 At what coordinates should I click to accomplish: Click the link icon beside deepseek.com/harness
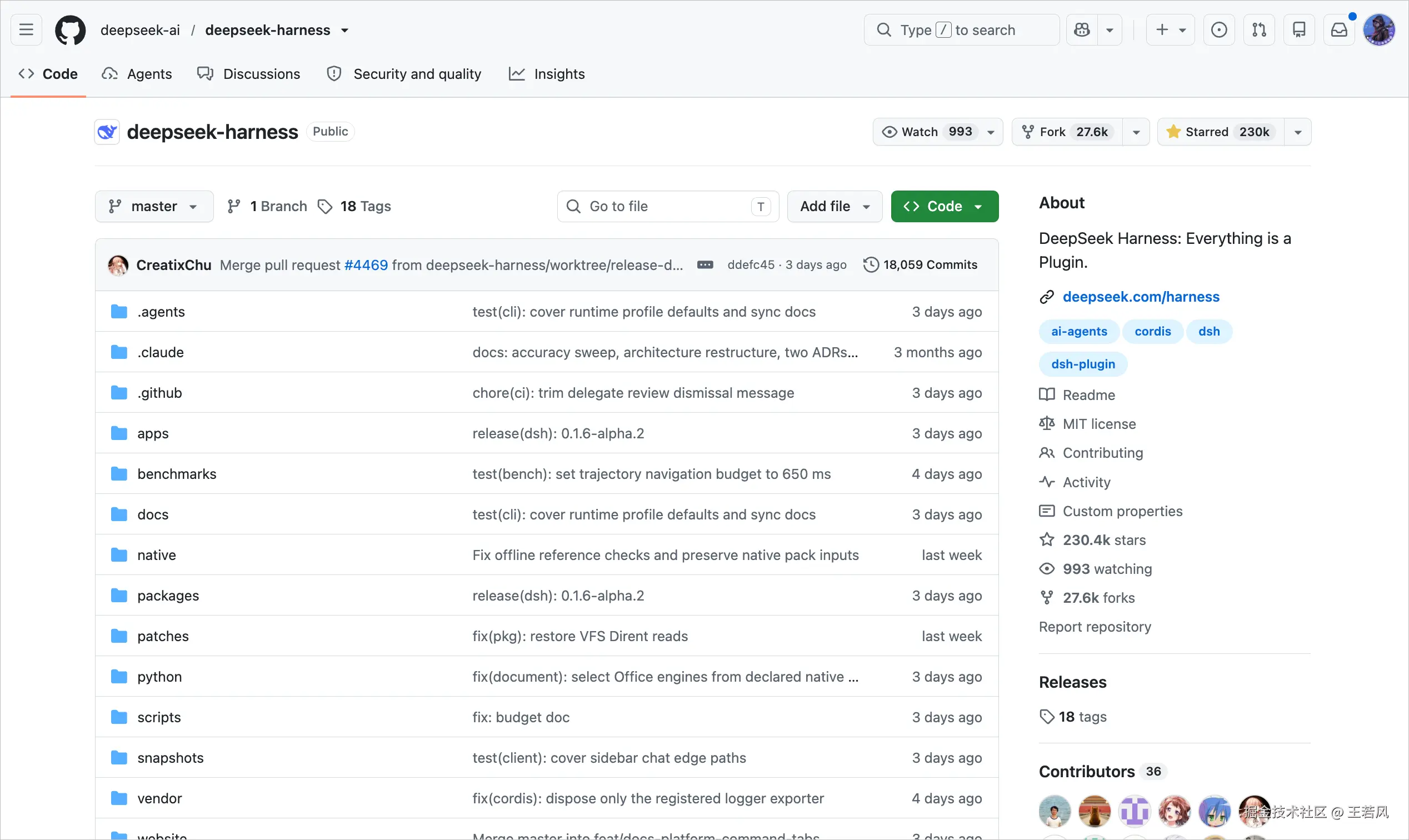[1047, 297]
